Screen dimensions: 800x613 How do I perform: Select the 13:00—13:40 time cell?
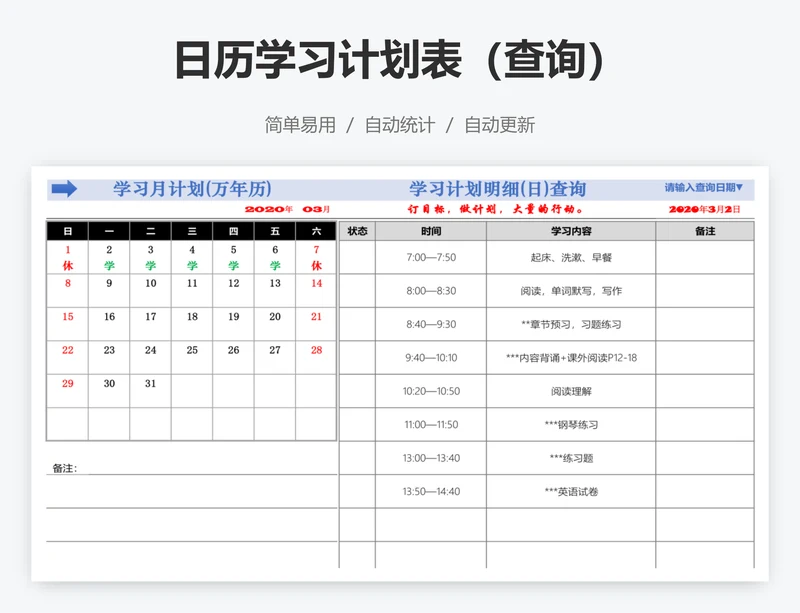point(431,458)
